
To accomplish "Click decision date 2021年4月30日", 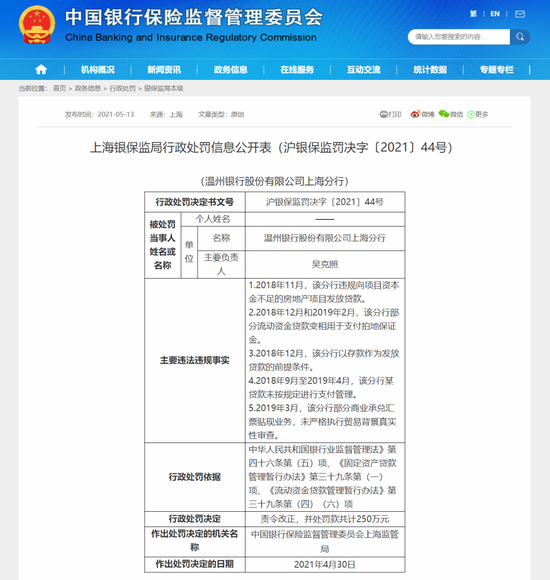I will pos(325,564).
